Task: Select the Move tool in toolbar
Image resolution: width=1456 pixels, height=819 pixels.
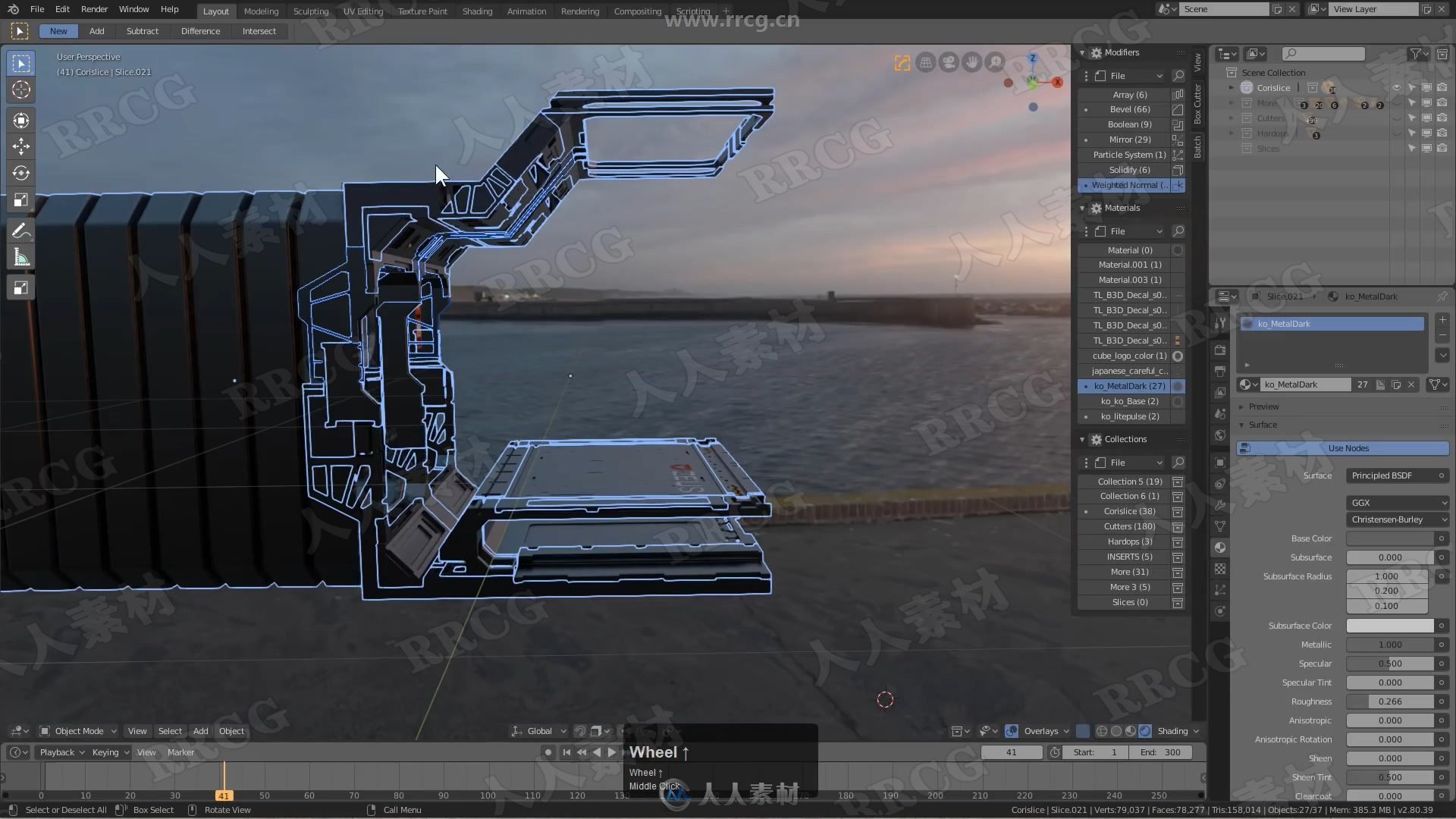Action: coord(21,145)
